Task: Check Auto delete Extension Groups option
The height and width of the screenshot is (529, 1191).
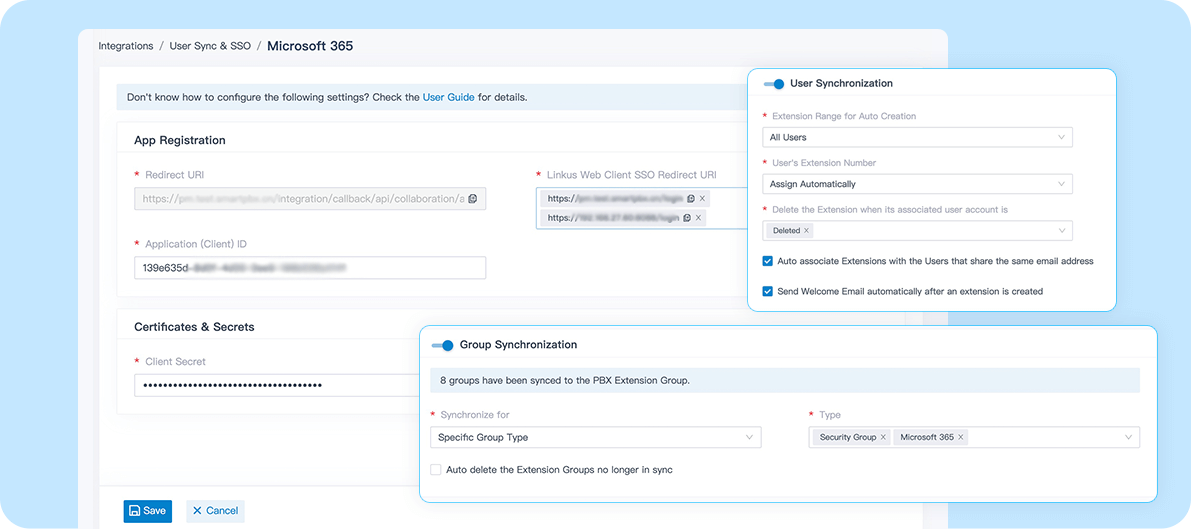Action: (x=435, y=470)
